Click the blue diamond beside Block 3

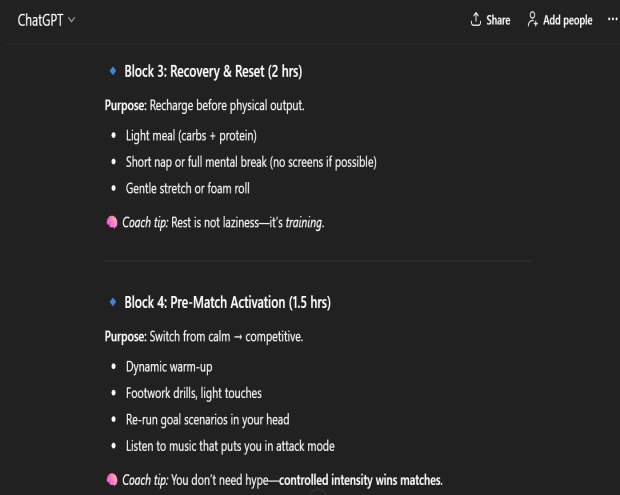111,72
